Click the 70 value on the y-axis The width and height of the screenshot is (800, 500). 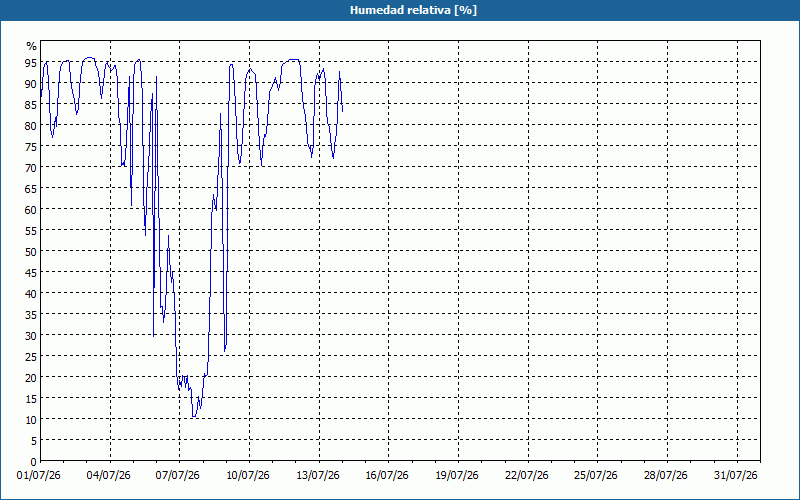point(31,167)
